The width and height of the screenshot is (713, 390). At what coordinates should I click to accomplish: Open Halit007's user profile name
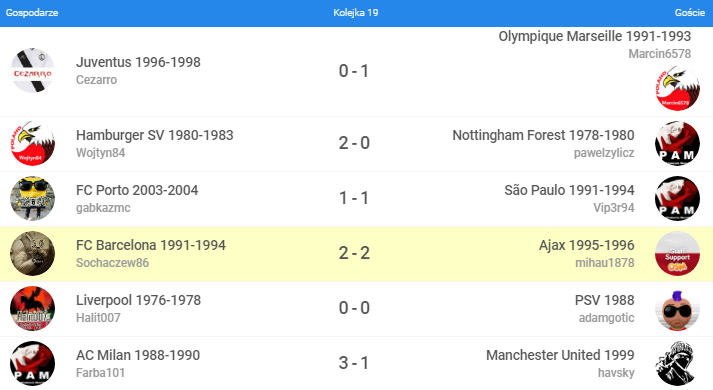tap(98, 318)
